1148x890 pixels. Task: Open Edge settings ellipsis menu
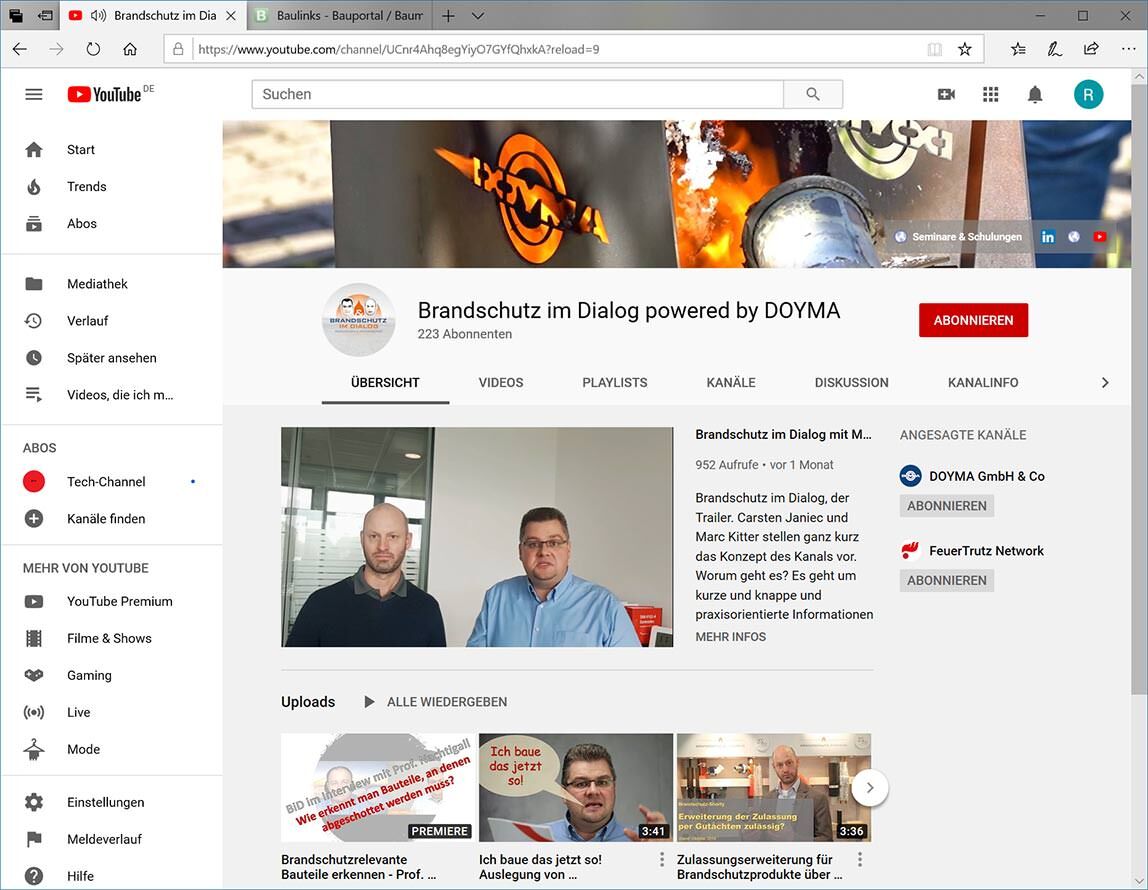pyautogui.click(x=1128, y=49)
